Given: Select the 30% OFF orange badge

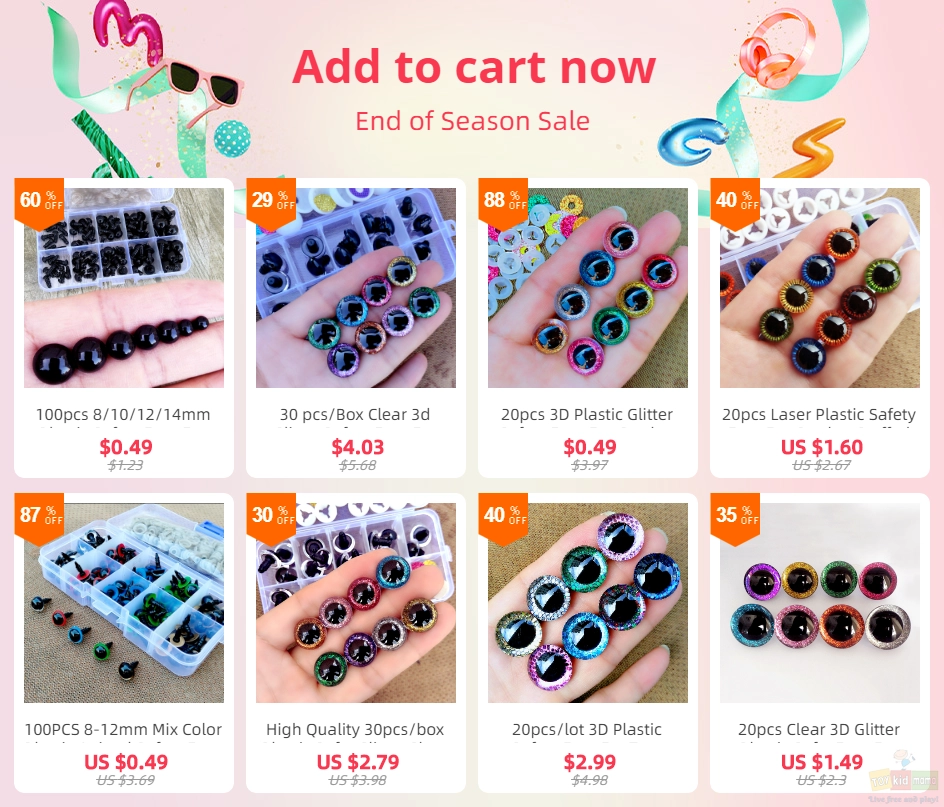Looking at the screenshot, I should [x=271, y=518].
